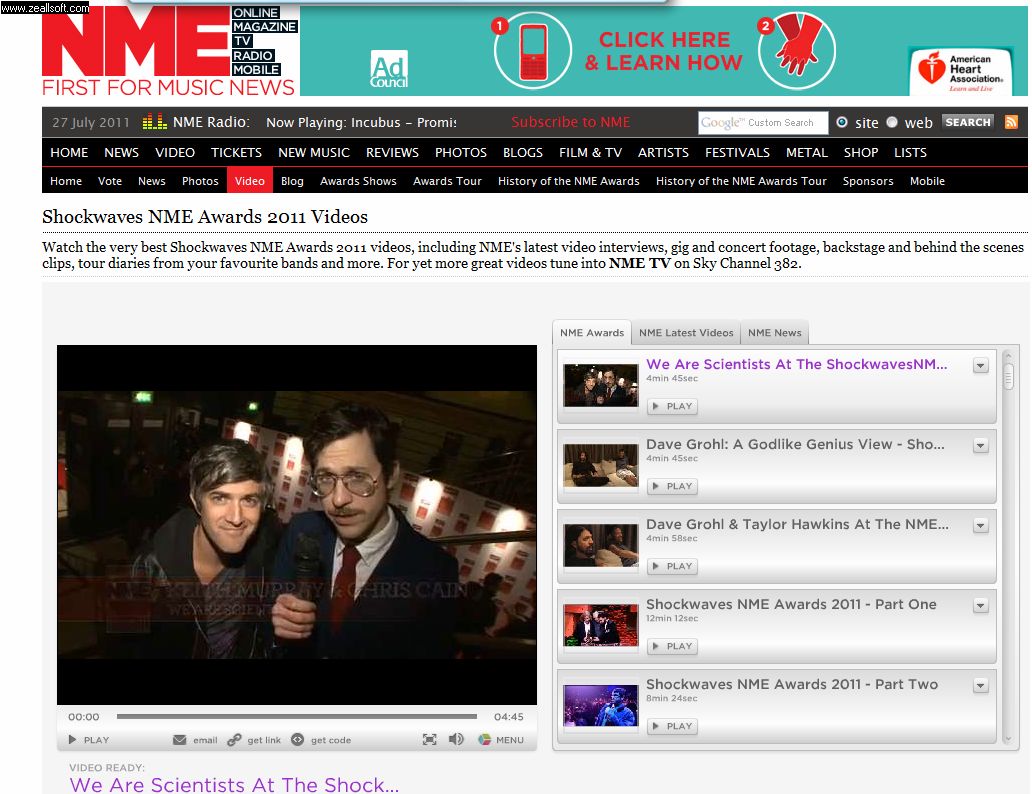Image resolution: width=1032 pixels, height=794 pixels.
Task: Open the REVIEWS menu item
Action: pos(392,153)
